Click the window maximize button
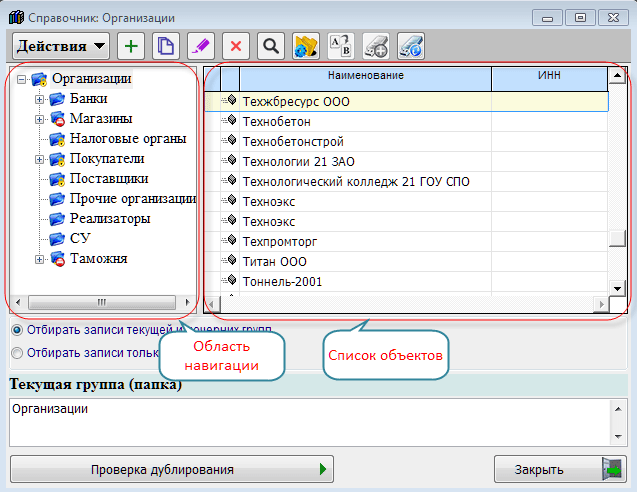 tap(581, 18)
